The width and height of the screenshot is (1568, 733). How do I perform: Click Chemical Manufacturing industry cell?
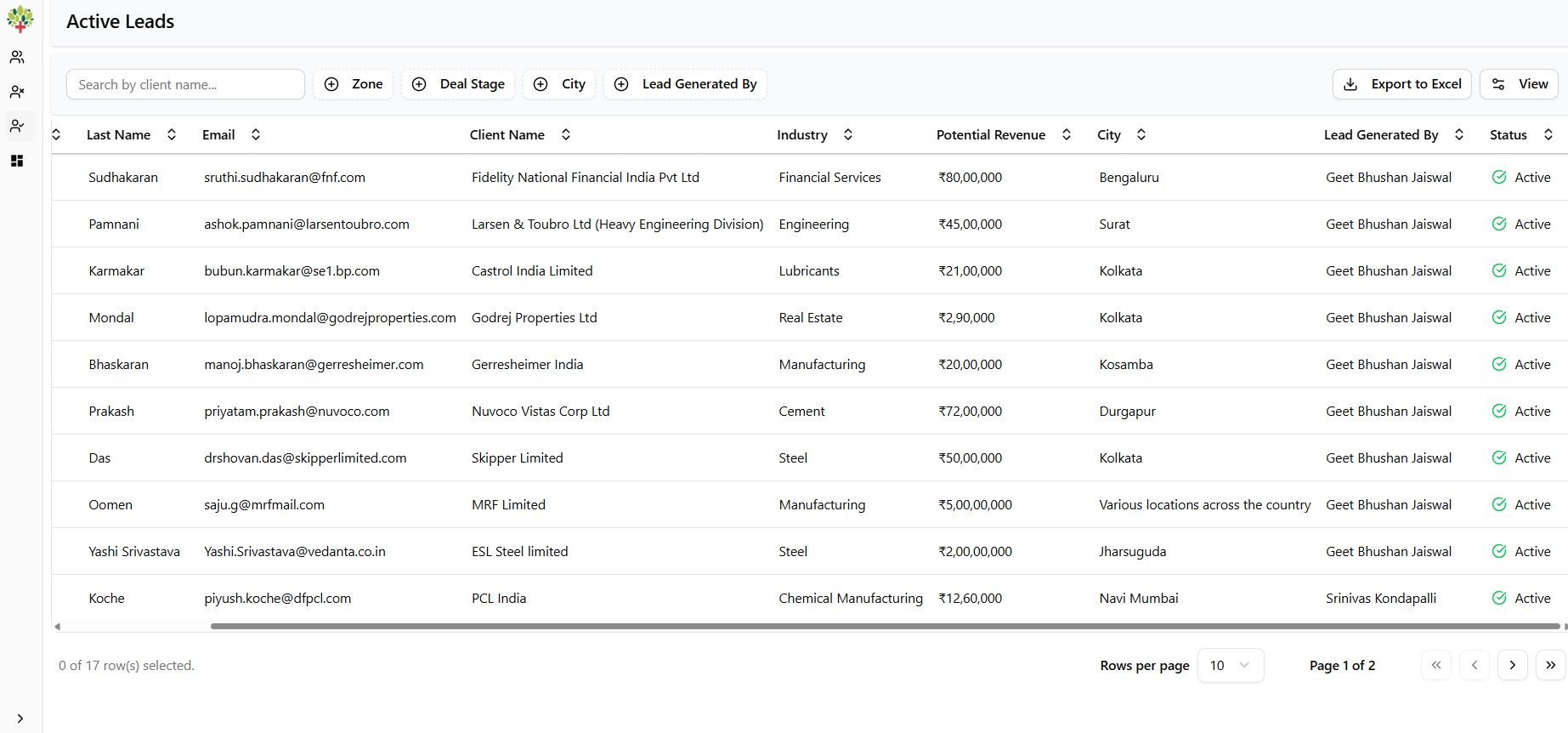pyautogui.click(x=851, y=598)
